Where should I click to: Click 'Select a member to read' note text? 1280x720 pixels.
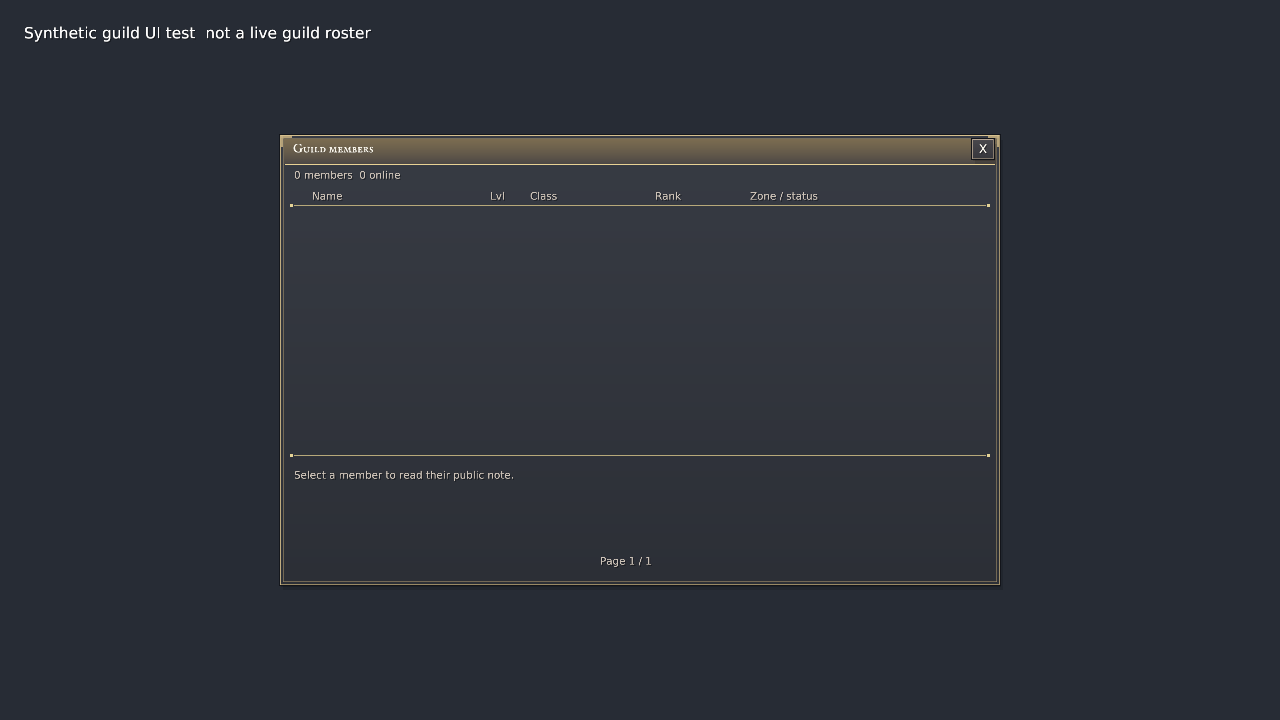(x=404, y=475)
